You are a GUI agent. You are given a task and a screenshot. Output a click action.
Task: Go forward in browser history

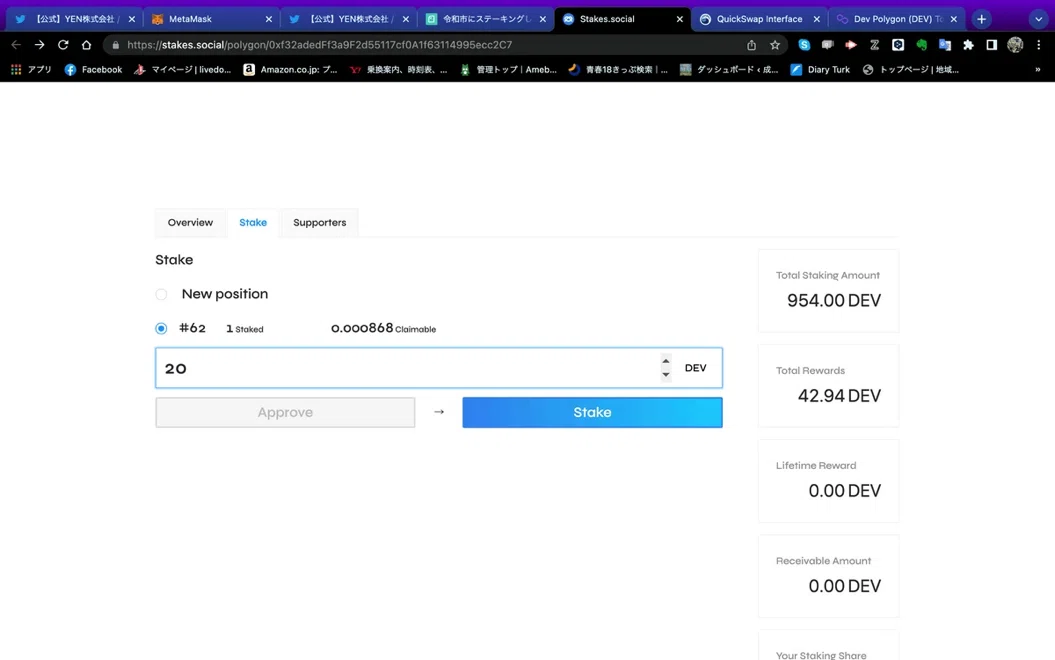pyautogui.click(x=40, y=45)
